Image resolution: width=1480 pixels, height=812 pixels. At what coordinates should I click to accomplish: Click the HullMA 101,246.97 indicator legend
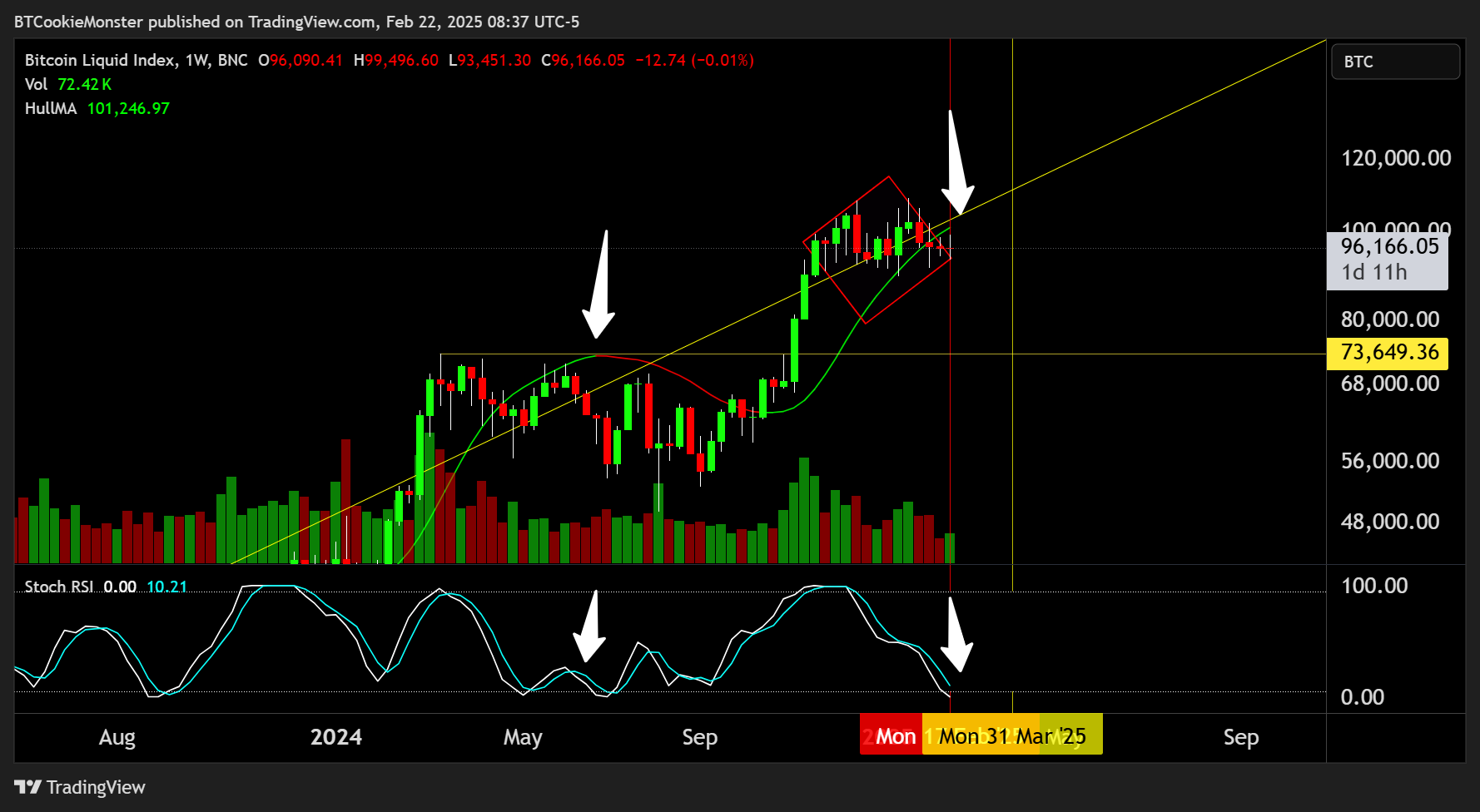click(97, 108)
